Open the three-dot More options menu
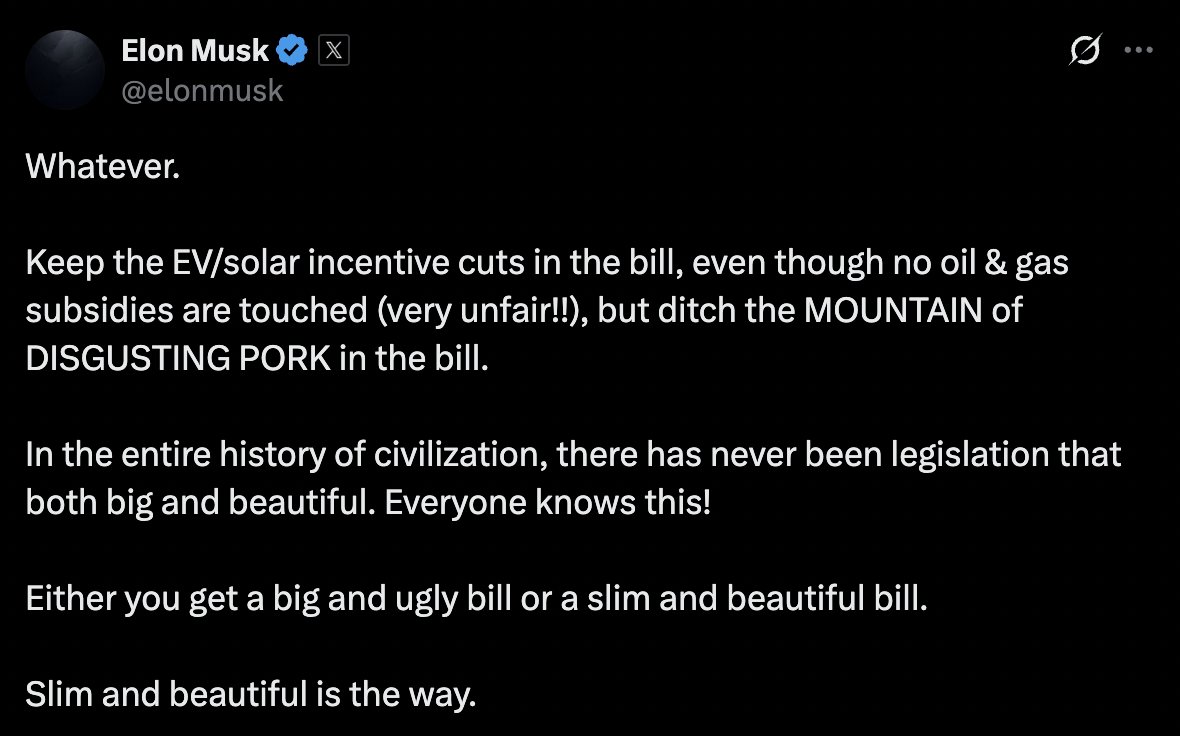 click(x=1139, y=52)
